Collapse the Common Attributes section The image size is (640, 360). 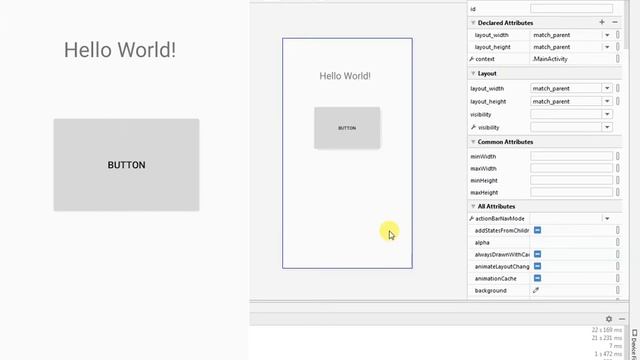click(473, 142)
